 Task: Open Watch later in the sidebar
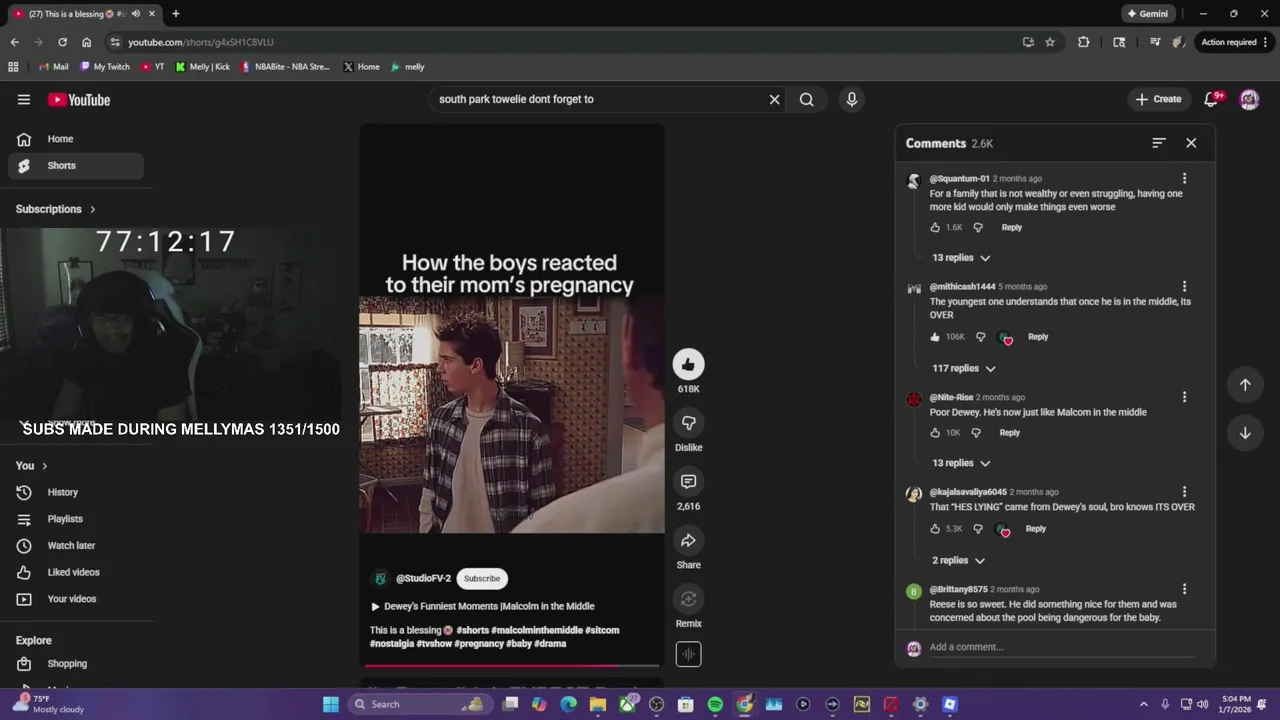pos(76,546)
